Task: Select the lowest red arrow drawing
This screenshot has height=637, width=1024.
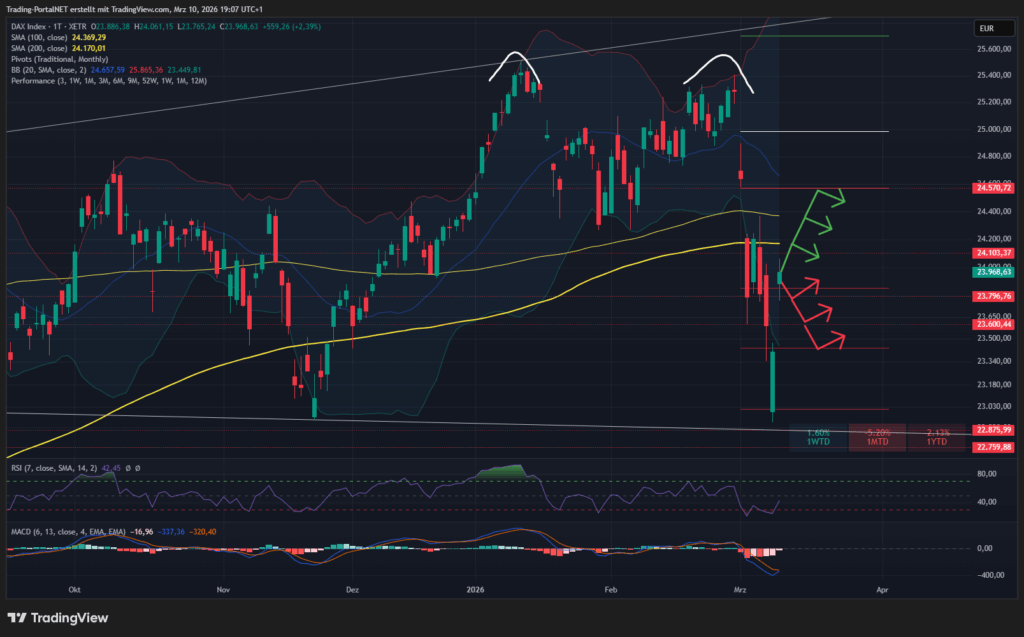Action: (x=826, y=339)
